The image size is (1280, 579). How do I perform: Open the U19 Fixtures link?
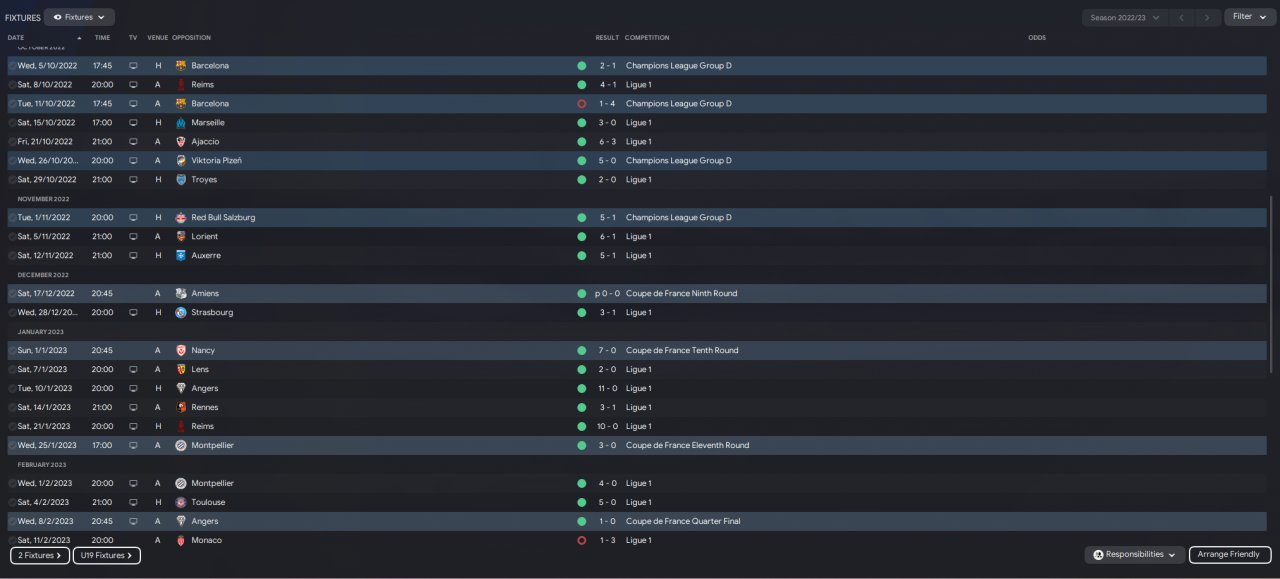[106, 555]
